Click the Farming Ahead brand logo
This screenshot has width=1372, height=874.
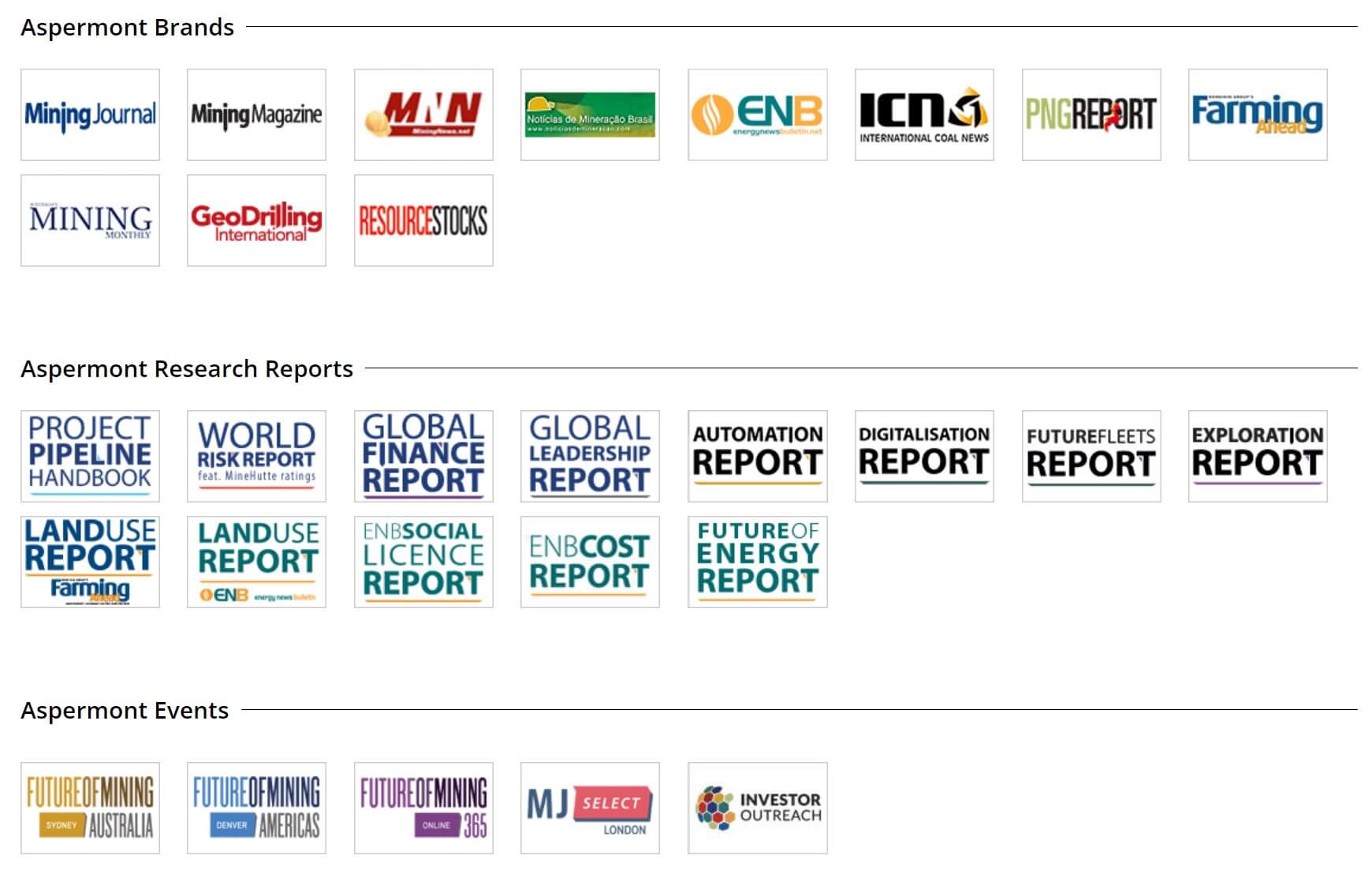click(x=1258, y=114)
